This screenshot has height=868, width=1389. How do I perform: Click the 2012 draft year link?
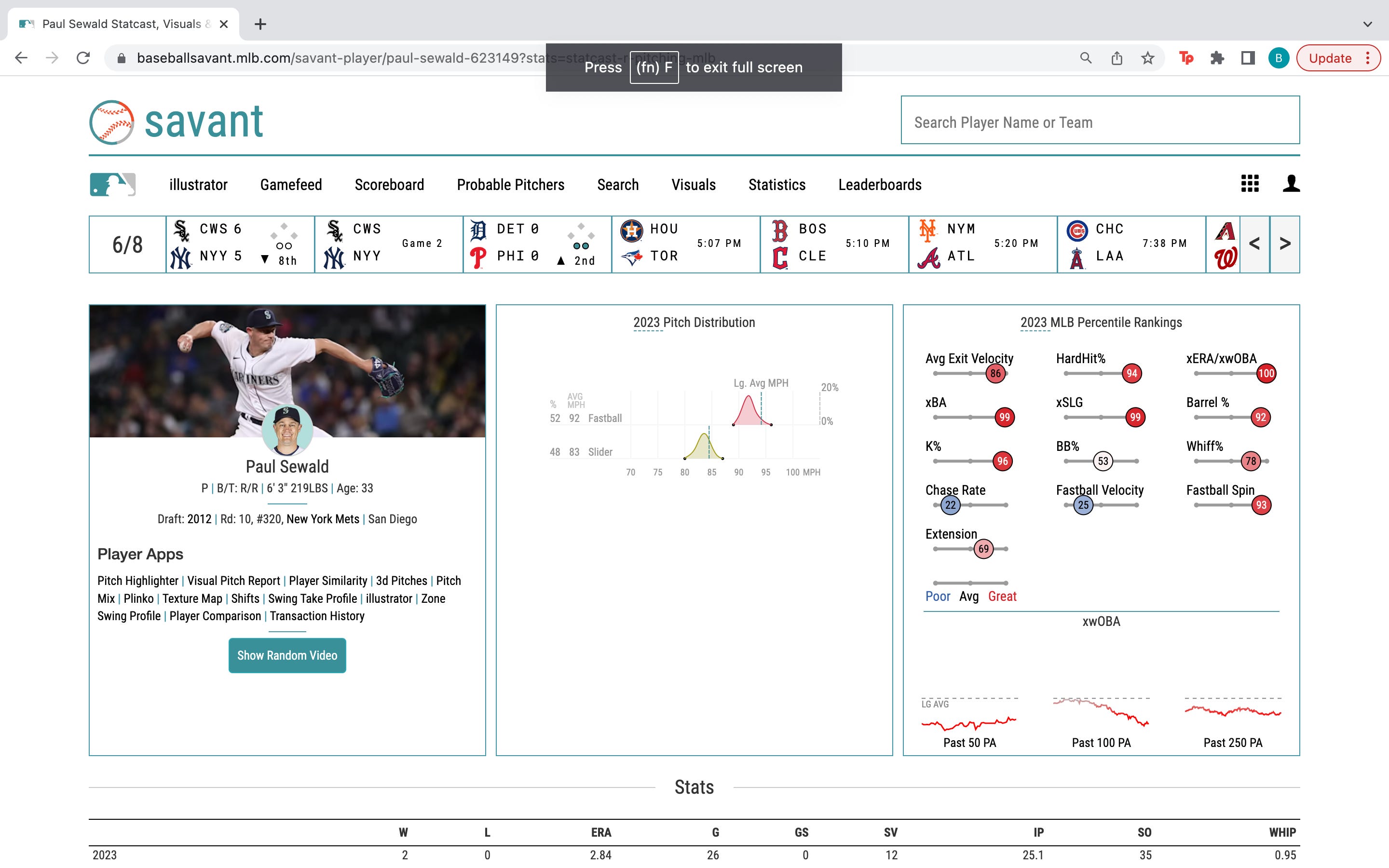point(199,519)
